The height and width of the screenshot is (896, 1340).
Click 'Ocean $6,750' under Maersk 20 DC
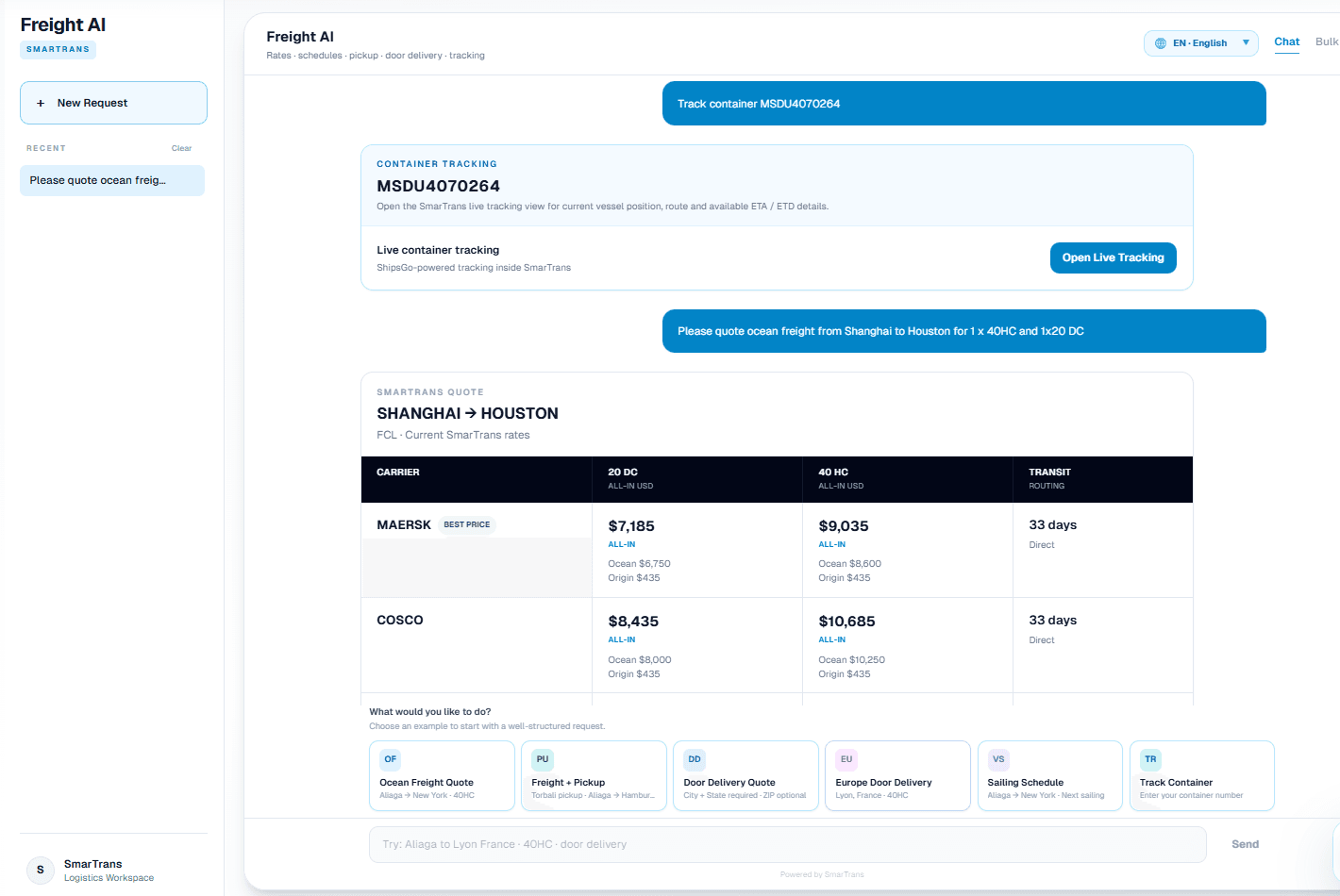coord(639,564)
